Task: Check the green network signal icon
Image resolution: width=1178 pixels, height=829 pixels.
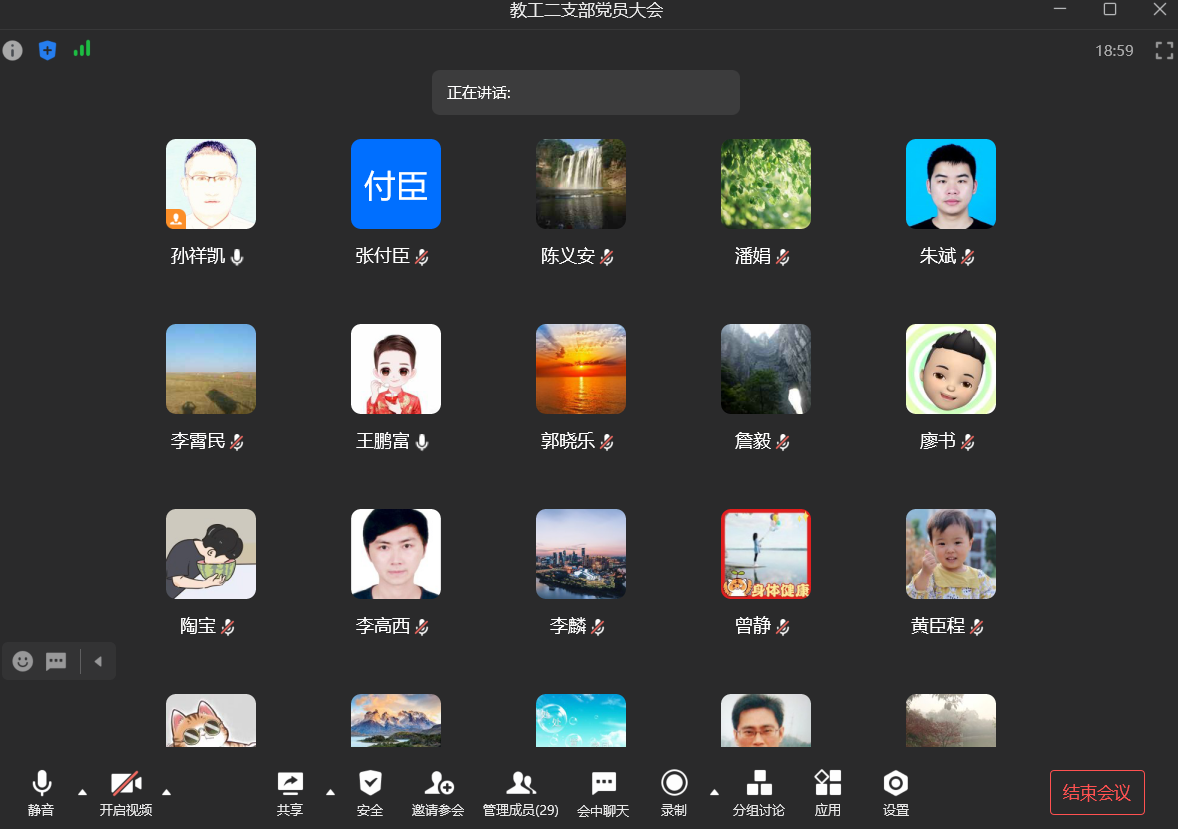Action: (82, 49)
